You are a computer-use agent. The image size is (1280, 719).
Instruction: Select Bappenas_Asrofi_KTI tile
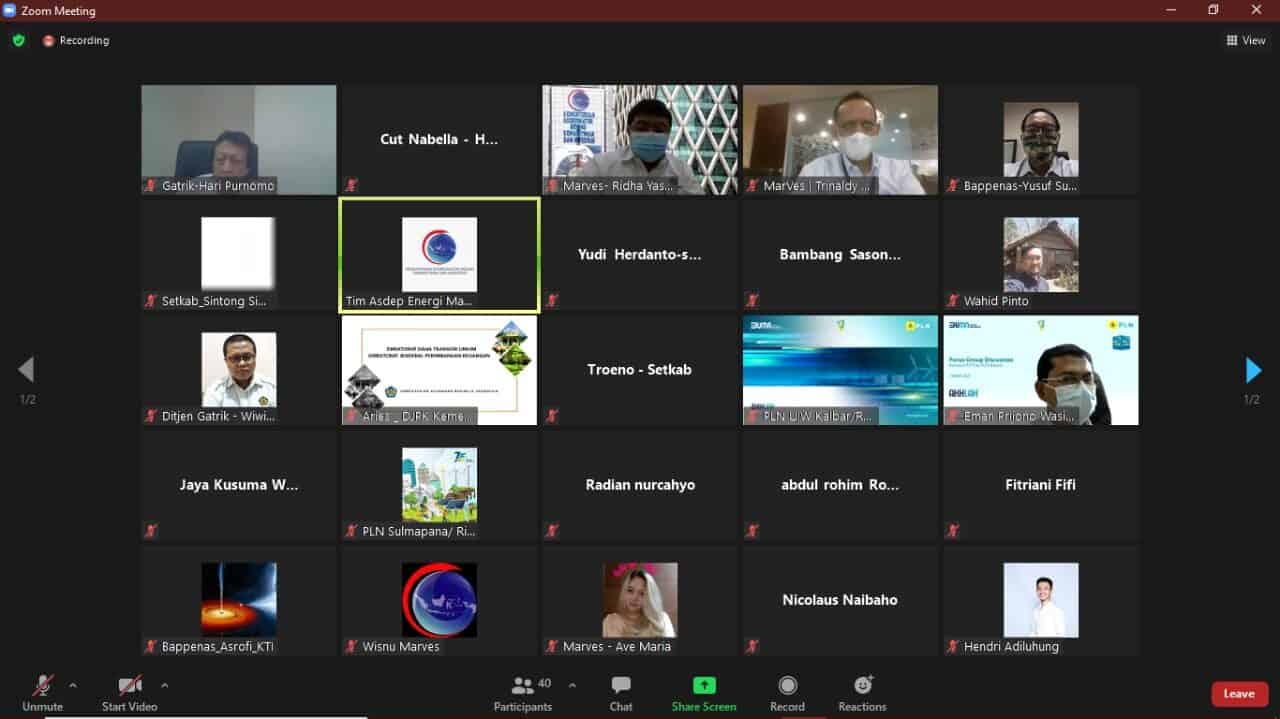(x=239, y=600)
